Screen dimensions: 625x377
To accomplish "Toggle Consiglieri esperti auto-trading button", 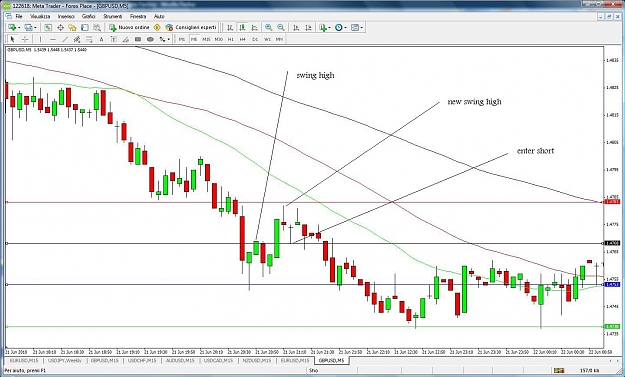I will coord(191,27).
